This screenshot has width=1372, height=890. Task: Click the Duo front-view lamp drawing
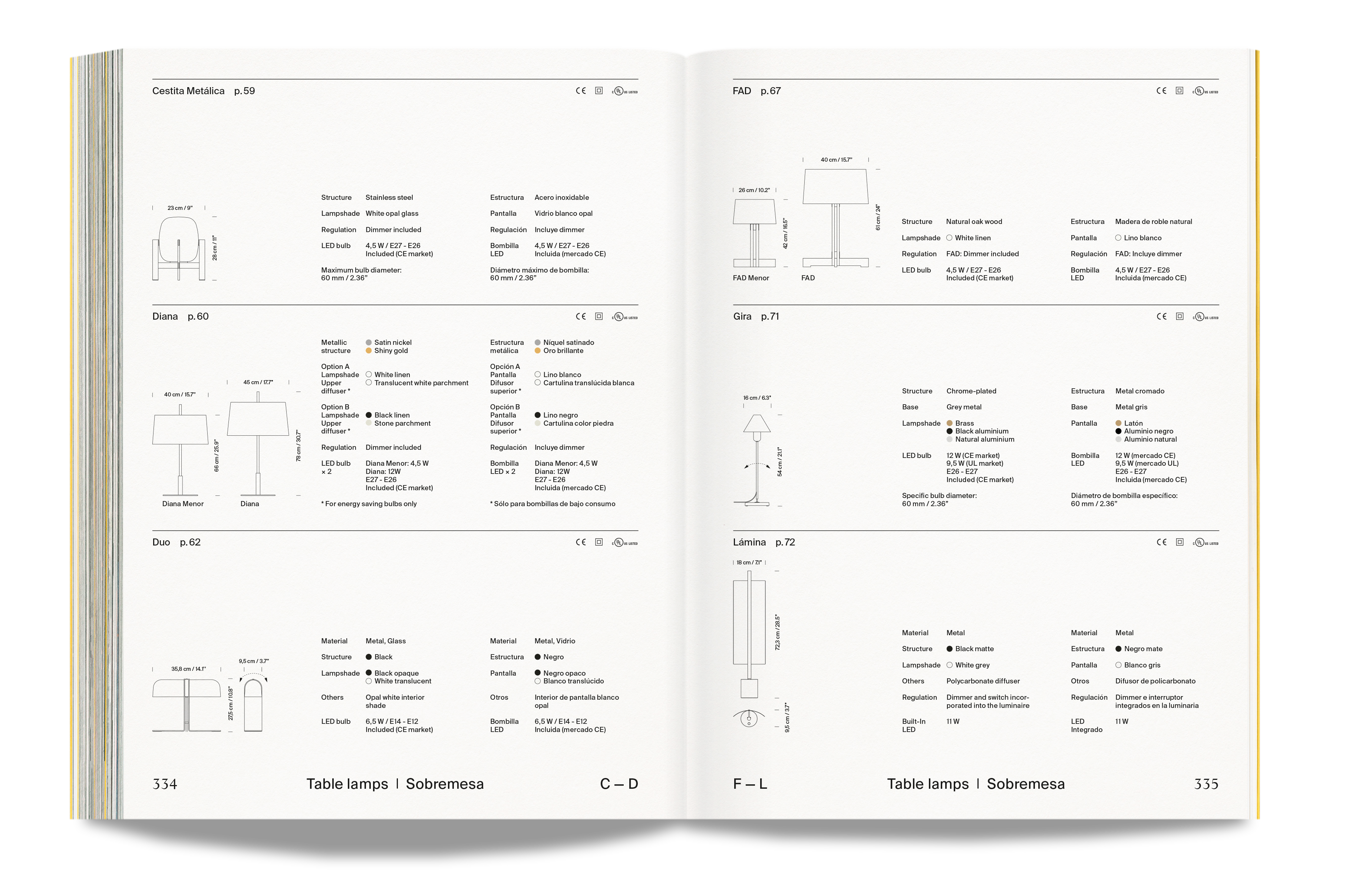pos(187,706)
